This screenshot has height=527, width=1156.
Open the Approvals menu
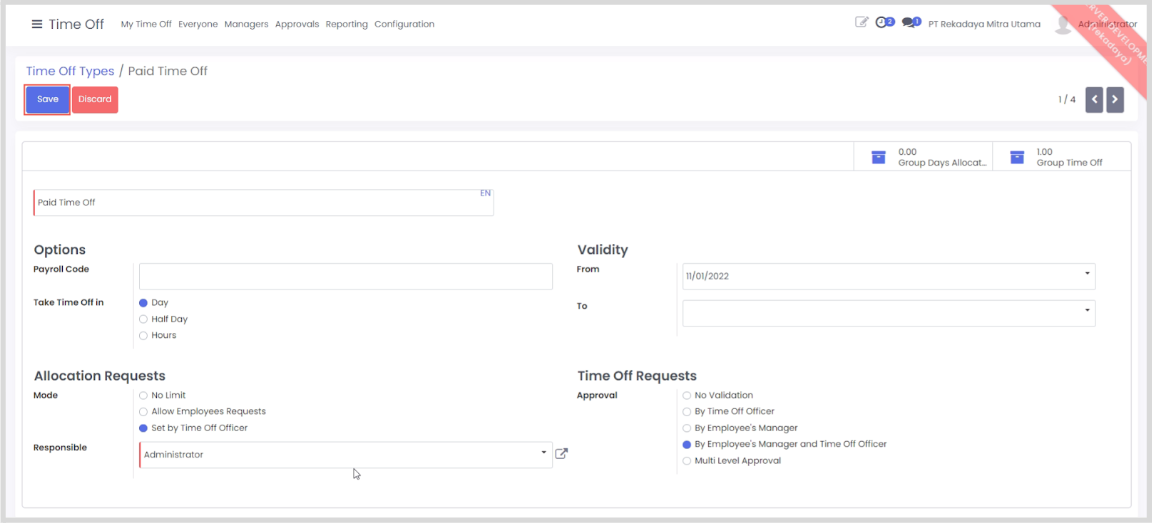tap(297, 24)
